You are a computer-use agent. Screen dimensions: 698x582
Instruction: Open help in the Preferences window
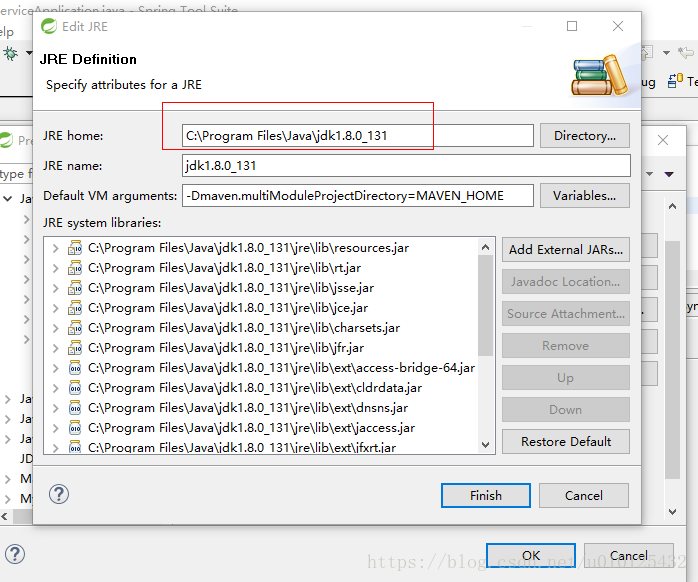[x=15, y=554]
